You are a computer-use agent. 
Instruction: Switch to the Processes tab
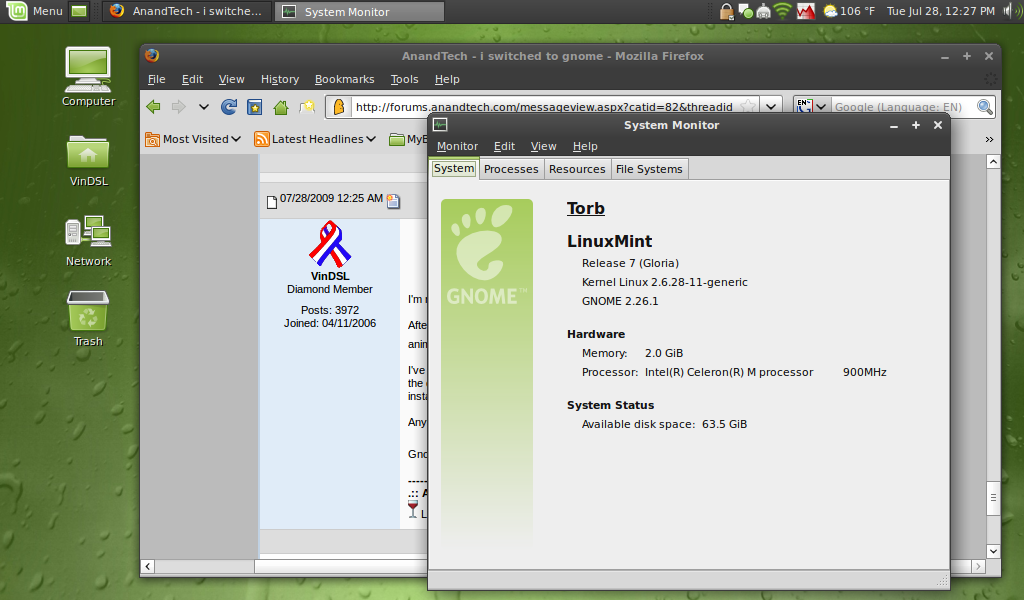click(511, 169)
